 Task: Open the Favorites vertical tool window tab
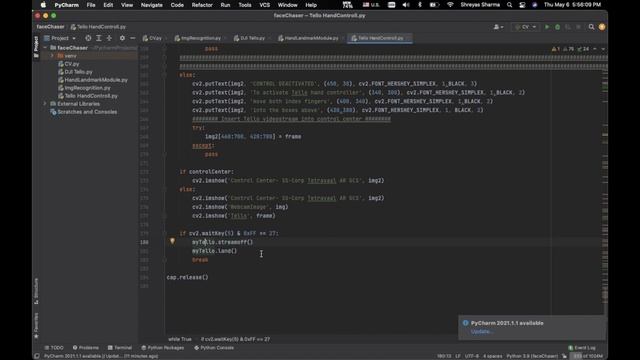36,325
